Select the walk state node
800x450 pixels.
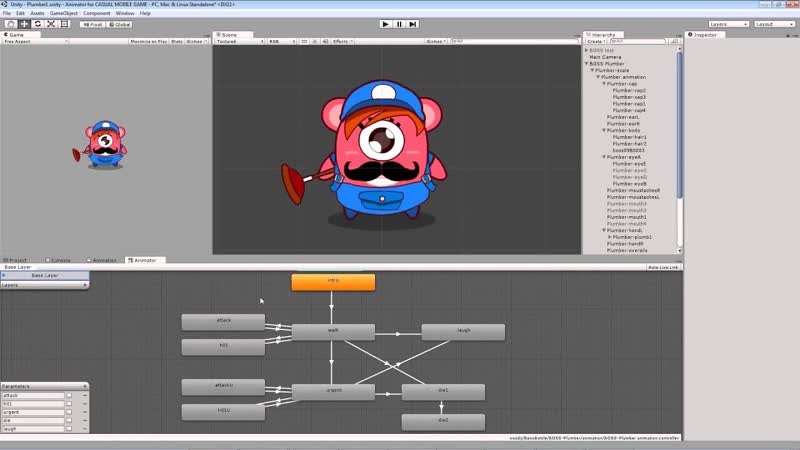[x=333, y=332]
